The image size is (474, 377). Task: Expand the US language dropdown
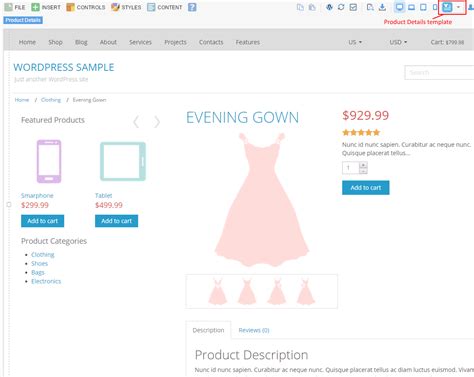[355, 42]
